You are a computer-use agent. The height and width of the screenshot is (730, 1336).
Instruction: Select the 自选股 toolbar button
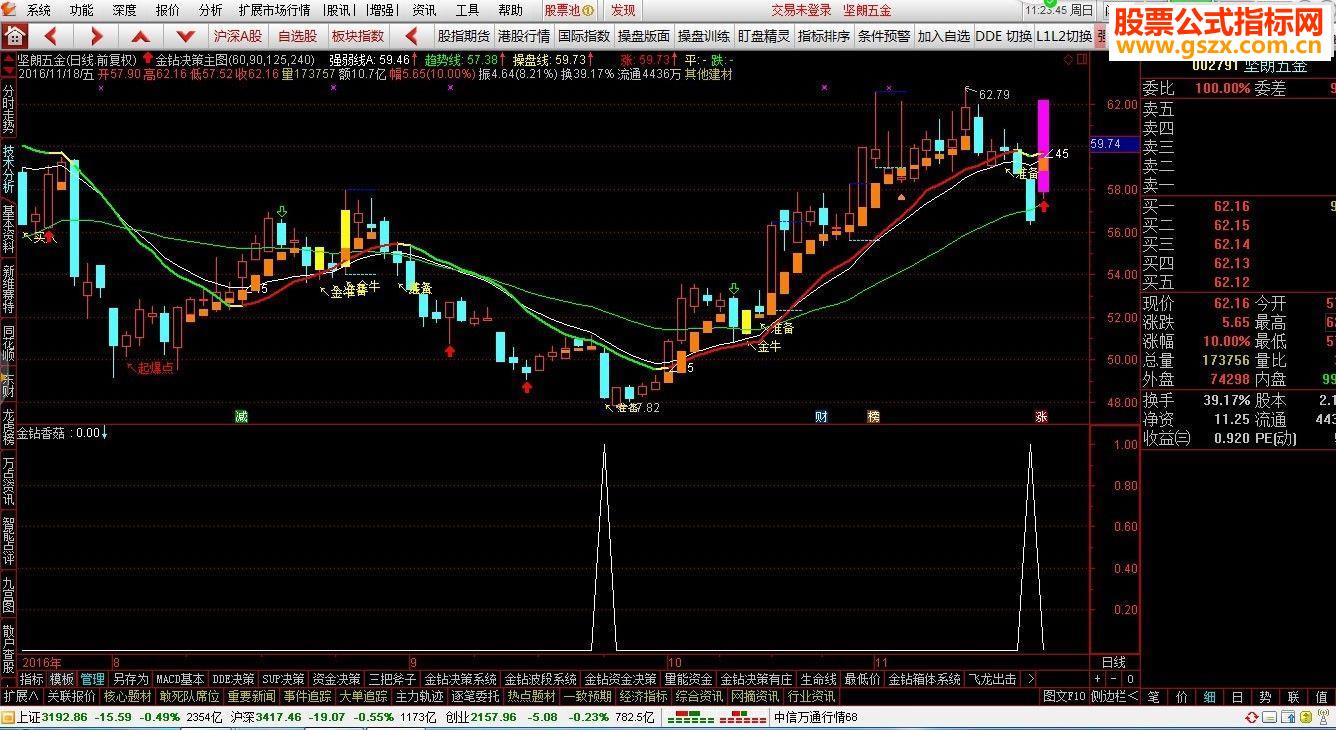pyautogui.click(x=297, y=36)
